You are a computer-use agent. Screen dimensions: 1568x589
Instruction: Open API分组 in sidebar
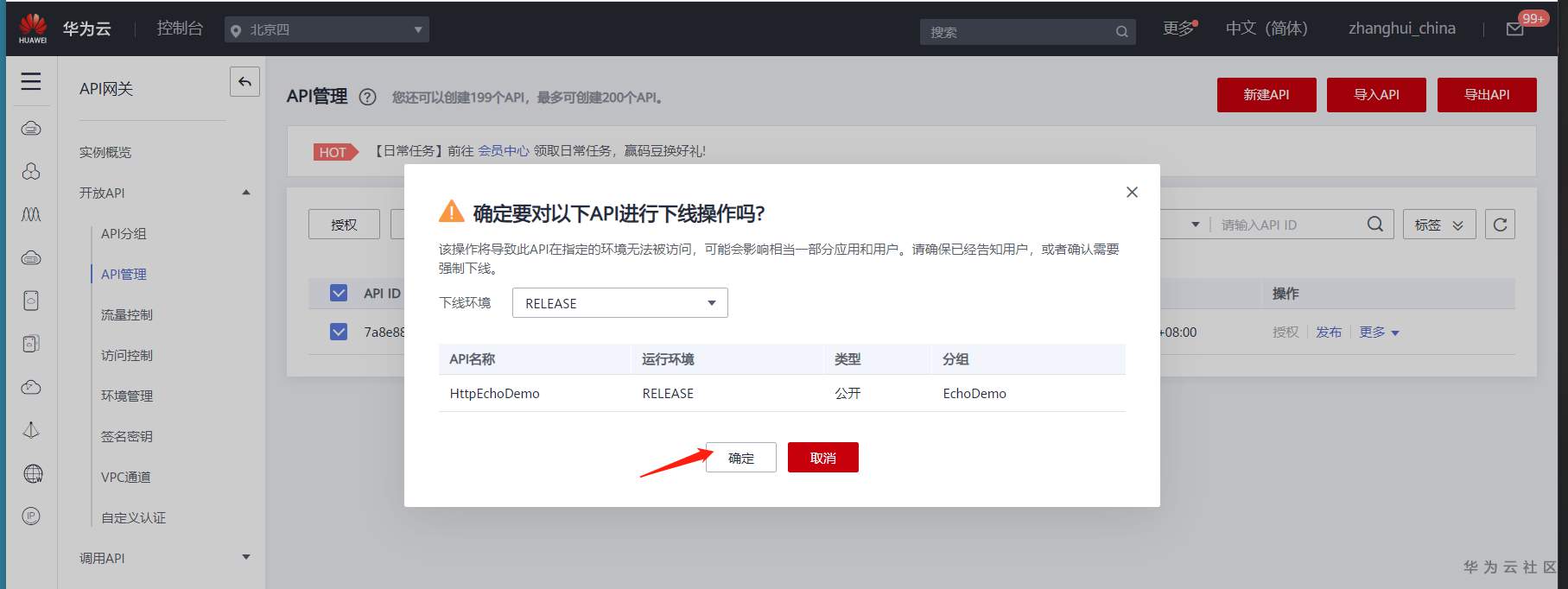pyautogui.click(x=124, y=233)
